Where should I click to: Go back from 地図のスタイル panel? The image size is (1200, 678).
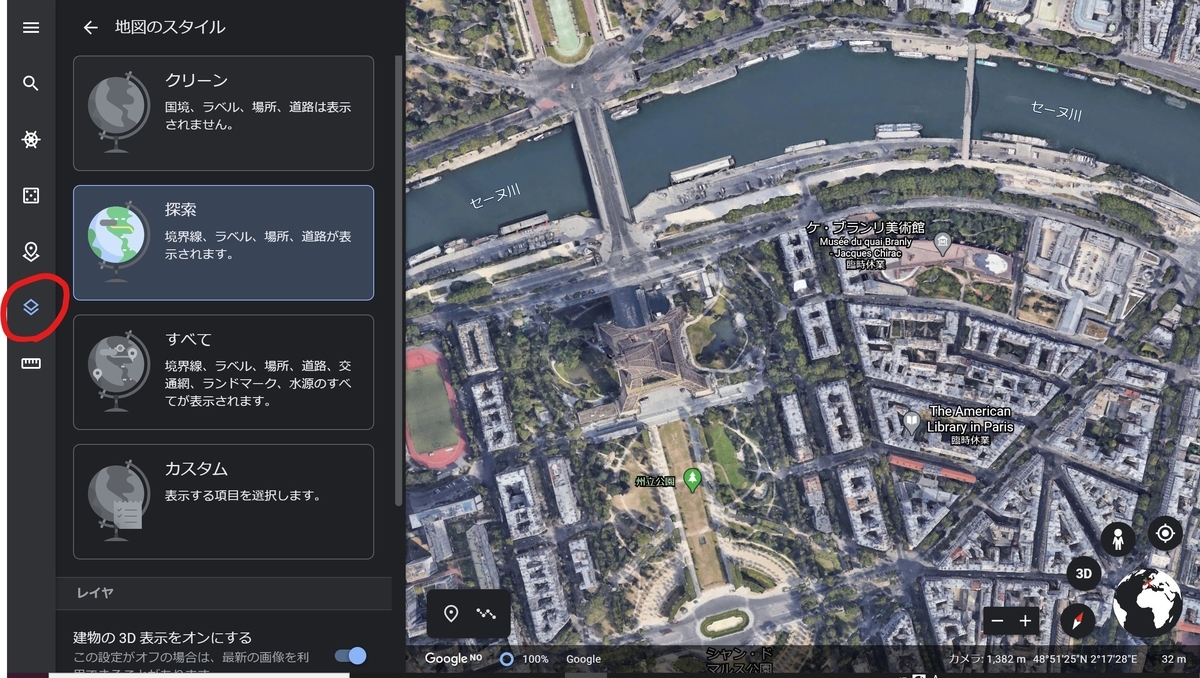tap(90, 28)
